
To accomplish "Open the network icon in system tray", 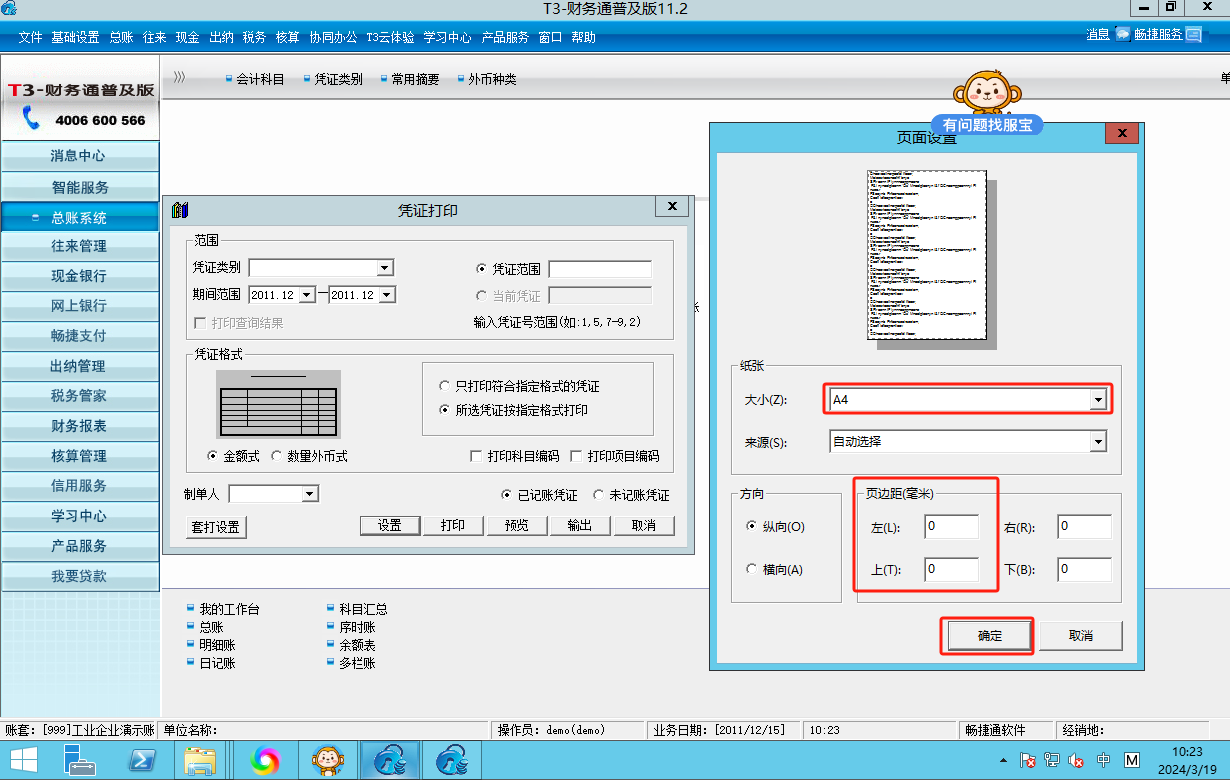I will point(1051,760).
